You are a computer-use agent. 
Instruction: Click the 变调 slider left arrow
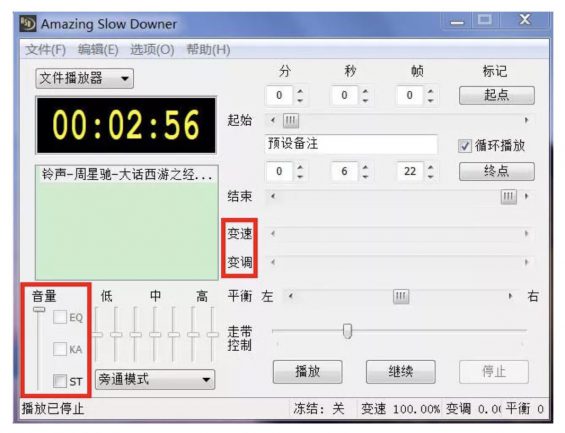[x=273, y=262]
